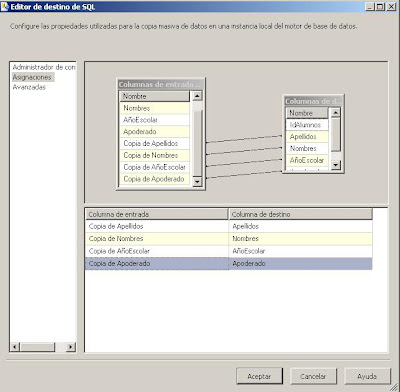Screen dimensions: 400x392
Task: Select Nombres in destination columns box
Action: point(307,148)
